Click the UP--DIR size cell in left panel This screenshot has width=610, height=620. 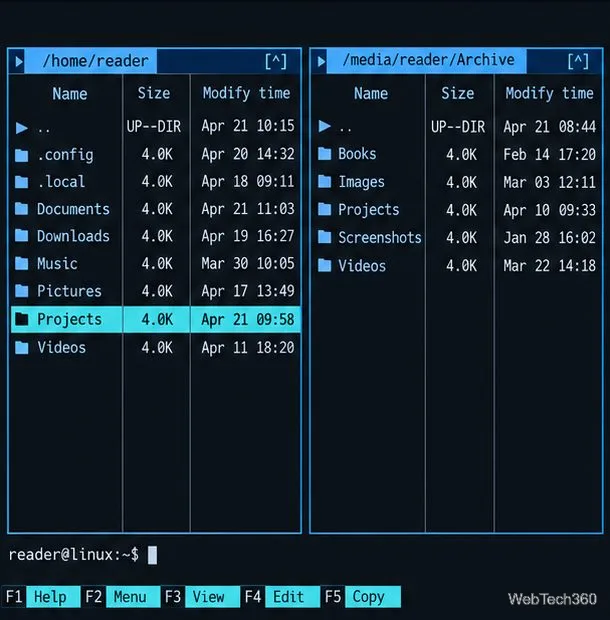154,127
